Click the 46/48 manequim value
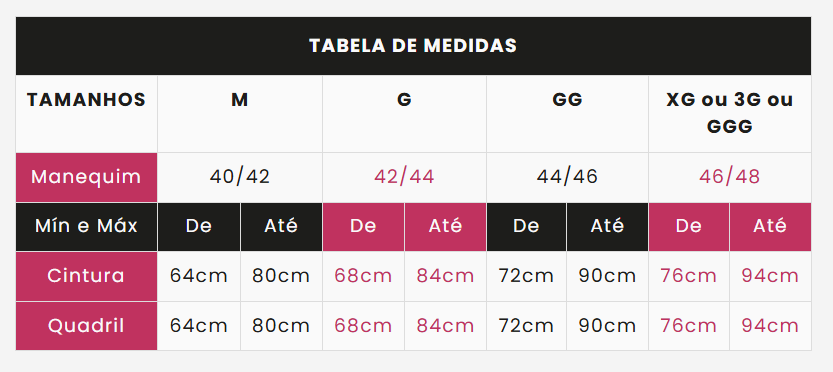The width and height of the screenshot is (833, 372). 730,177
